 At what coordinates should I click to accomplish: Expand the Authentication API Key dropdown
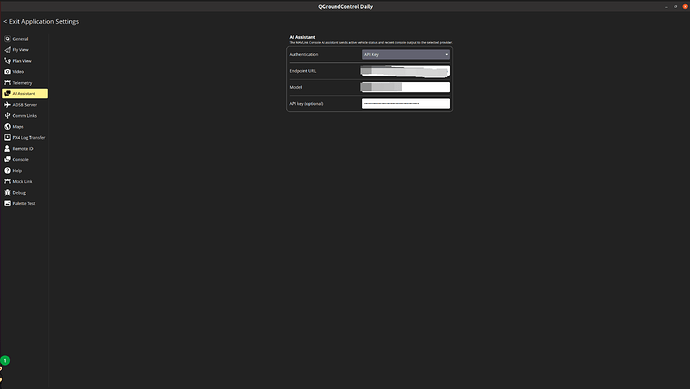coord(406,55)
